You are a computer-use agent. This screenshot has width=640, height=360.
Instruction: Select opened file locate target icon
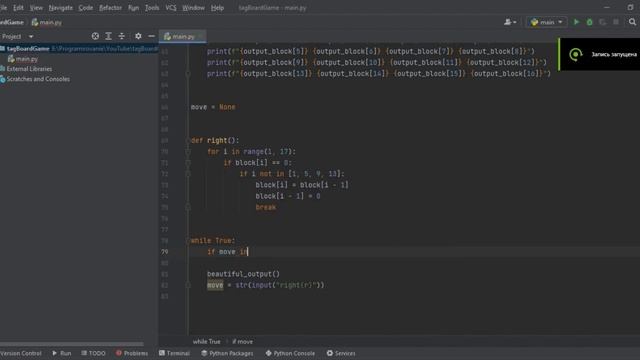95,36
